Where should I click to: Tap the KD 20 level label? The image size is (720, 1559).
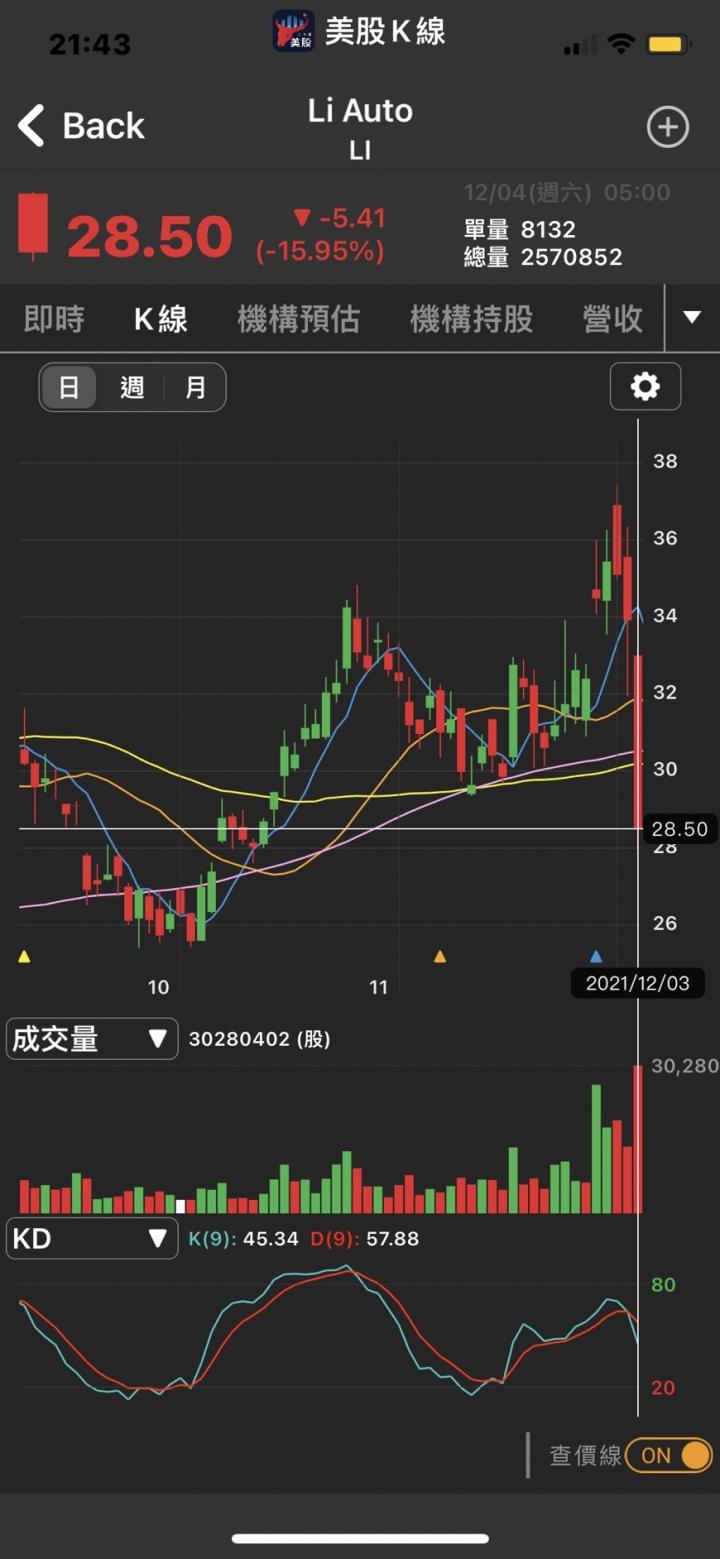click(664, 1388)
